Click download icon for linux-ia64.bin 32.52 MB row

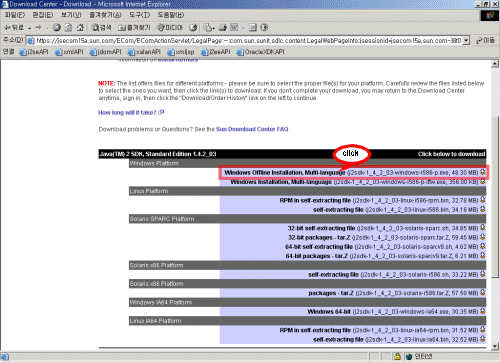(482, 339)
